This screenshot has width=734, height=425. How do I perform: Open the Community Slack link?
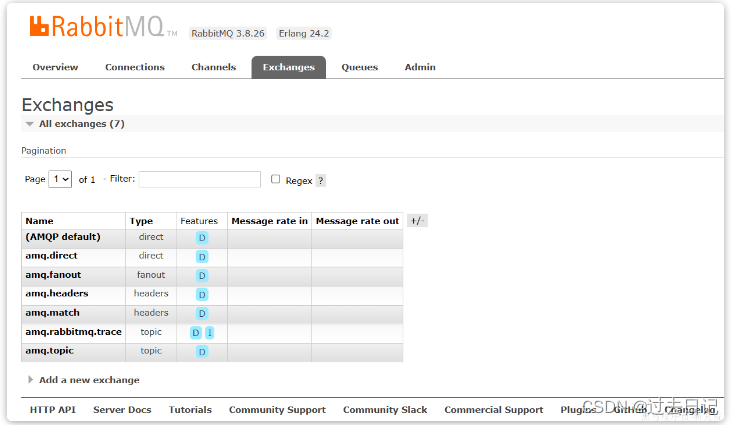[385, 410]
